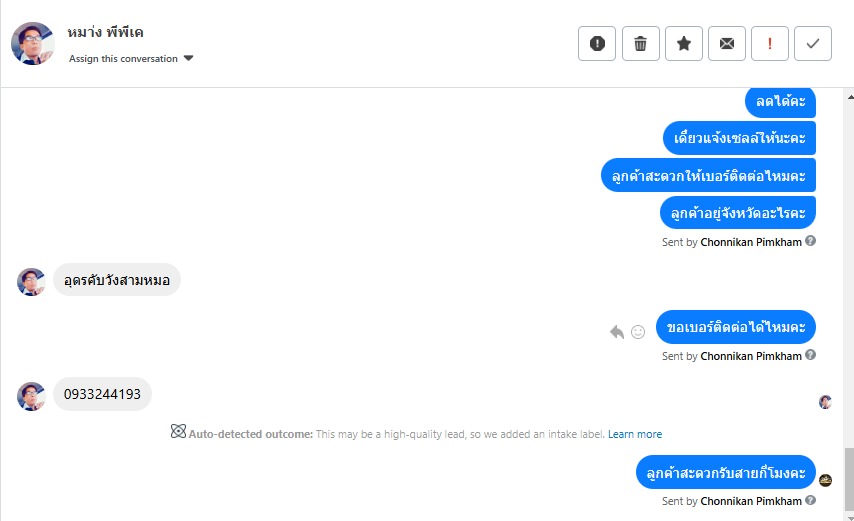Screen dimensions: 854x521
Task: Star this conversation as follow up
Action: tap(684, 43)
